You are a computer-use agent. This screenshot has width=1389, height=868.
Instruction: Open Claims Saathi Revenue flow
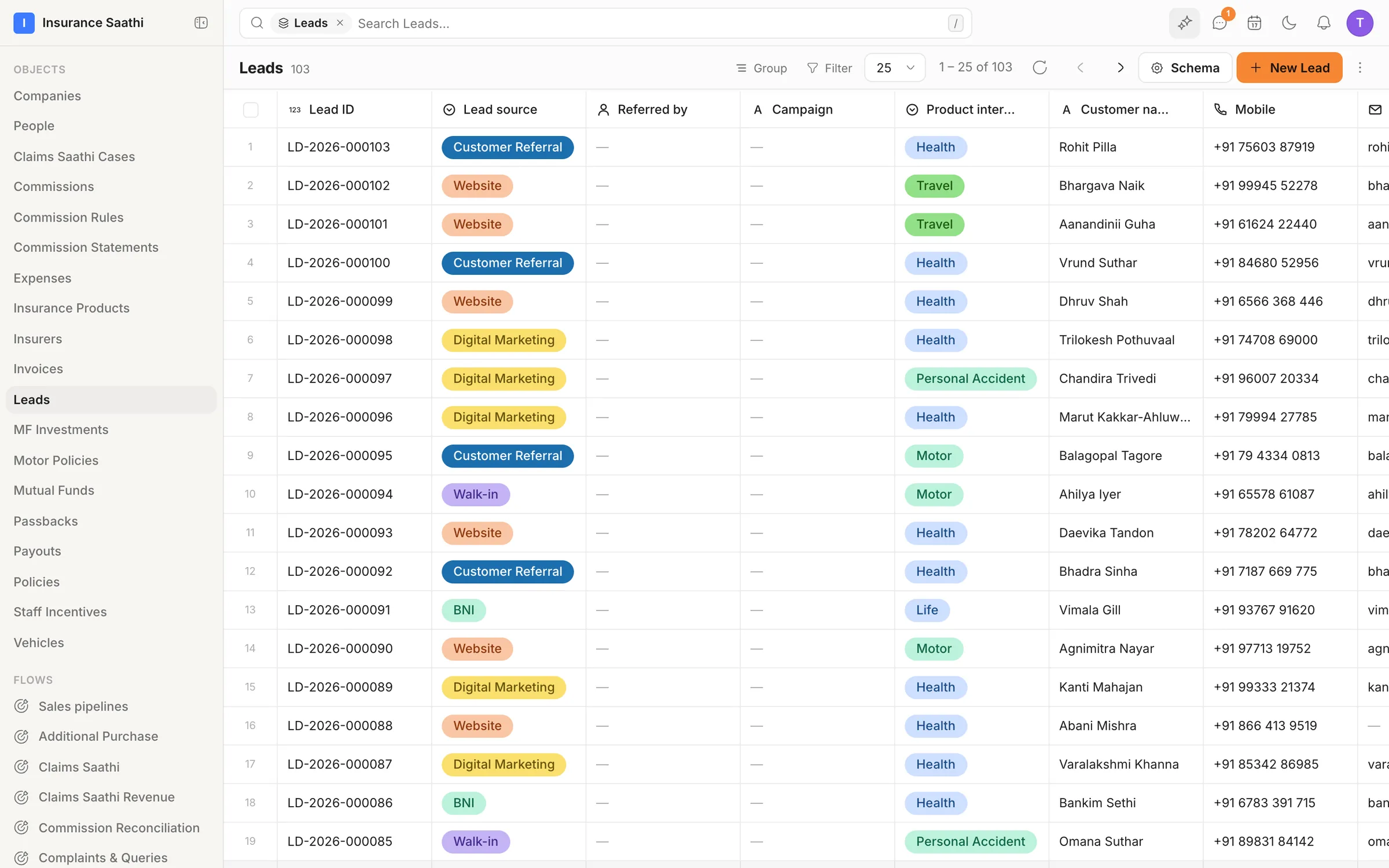coord(106,797)
